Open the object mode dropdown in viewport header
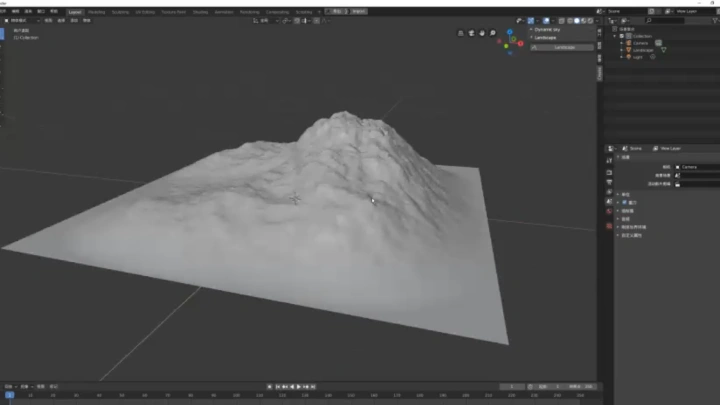720x405 pixels. pos(22,21)
